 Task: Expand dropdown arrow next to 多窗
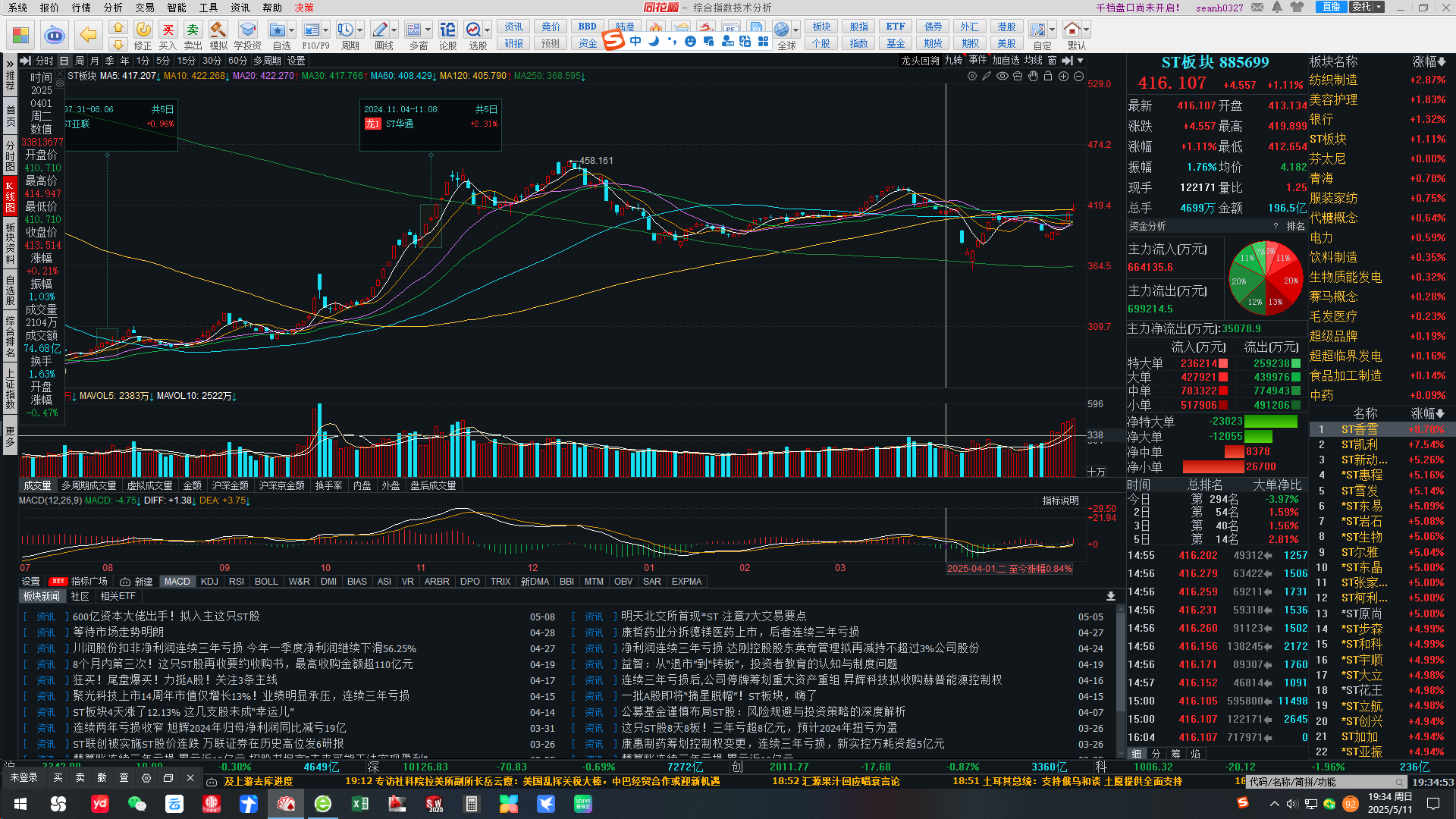click(428, 30)
